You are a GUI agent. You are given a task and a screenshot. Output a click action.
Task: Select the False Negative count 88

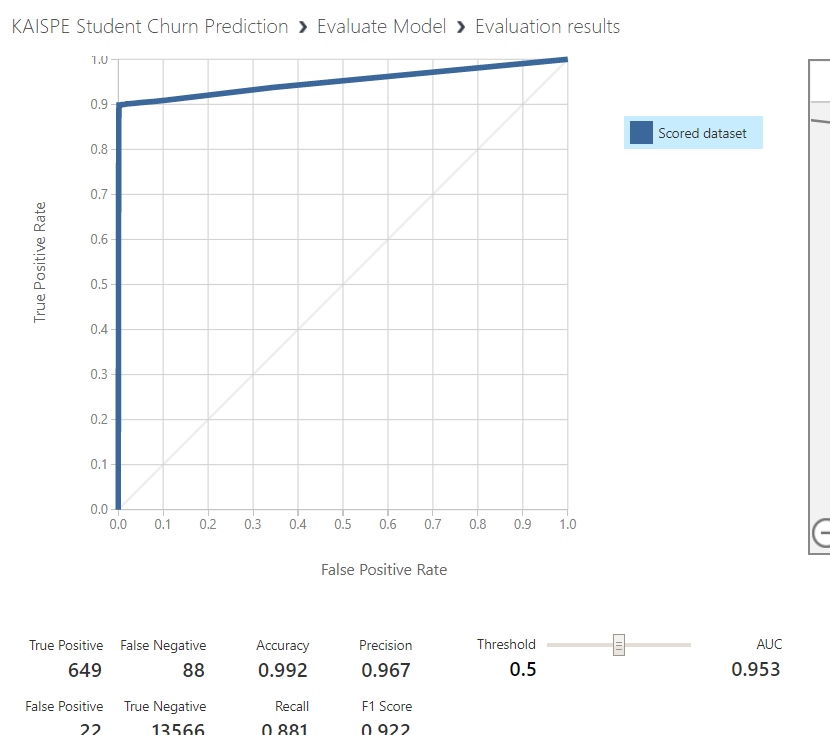pos(194,670)
